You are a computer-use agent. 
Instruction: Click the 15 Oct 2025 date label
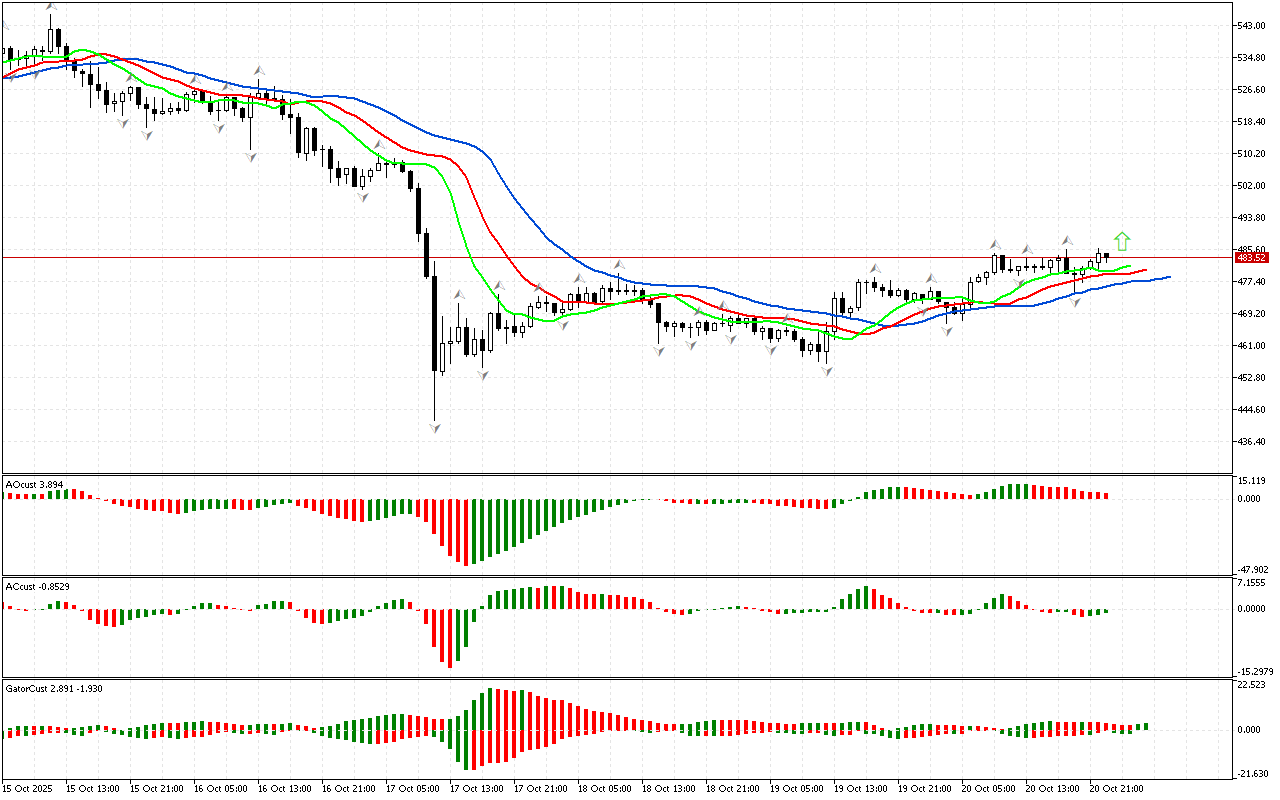[31, 789]
